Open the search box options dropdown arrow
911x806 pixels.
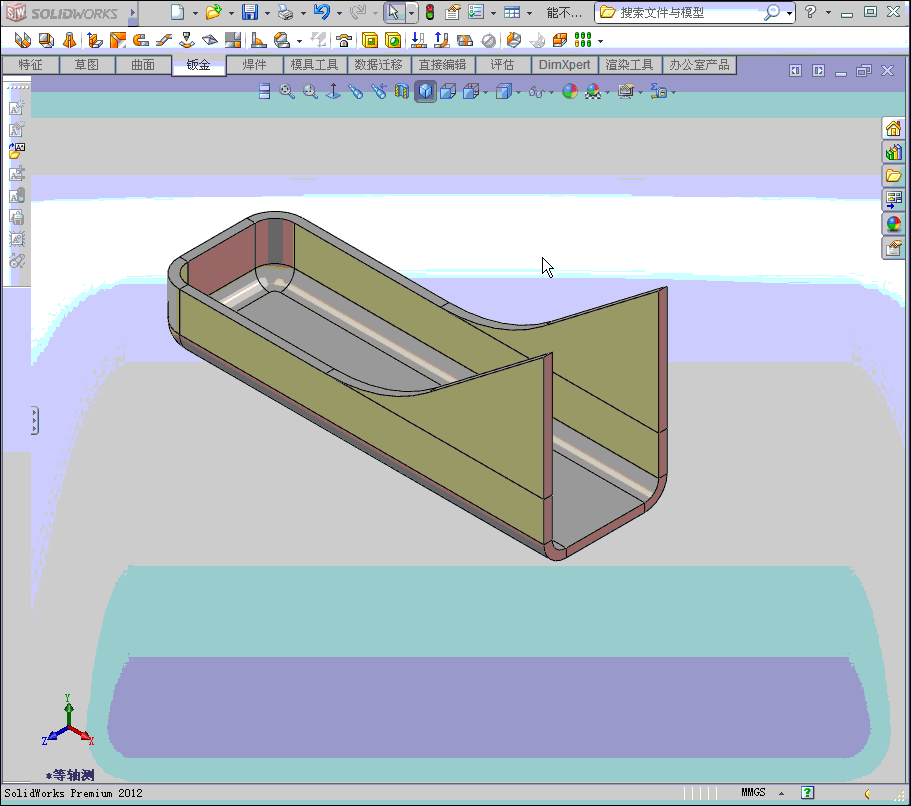click(x=790, y=14)
